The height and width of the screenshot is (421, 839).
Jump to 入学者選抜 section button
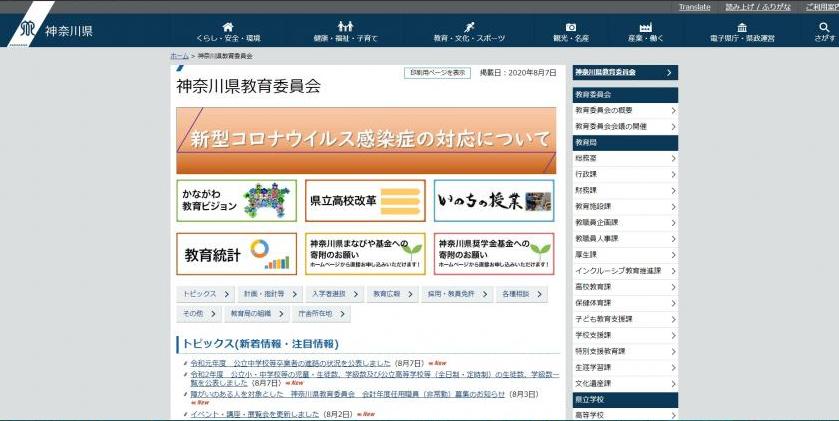(333, 294)
